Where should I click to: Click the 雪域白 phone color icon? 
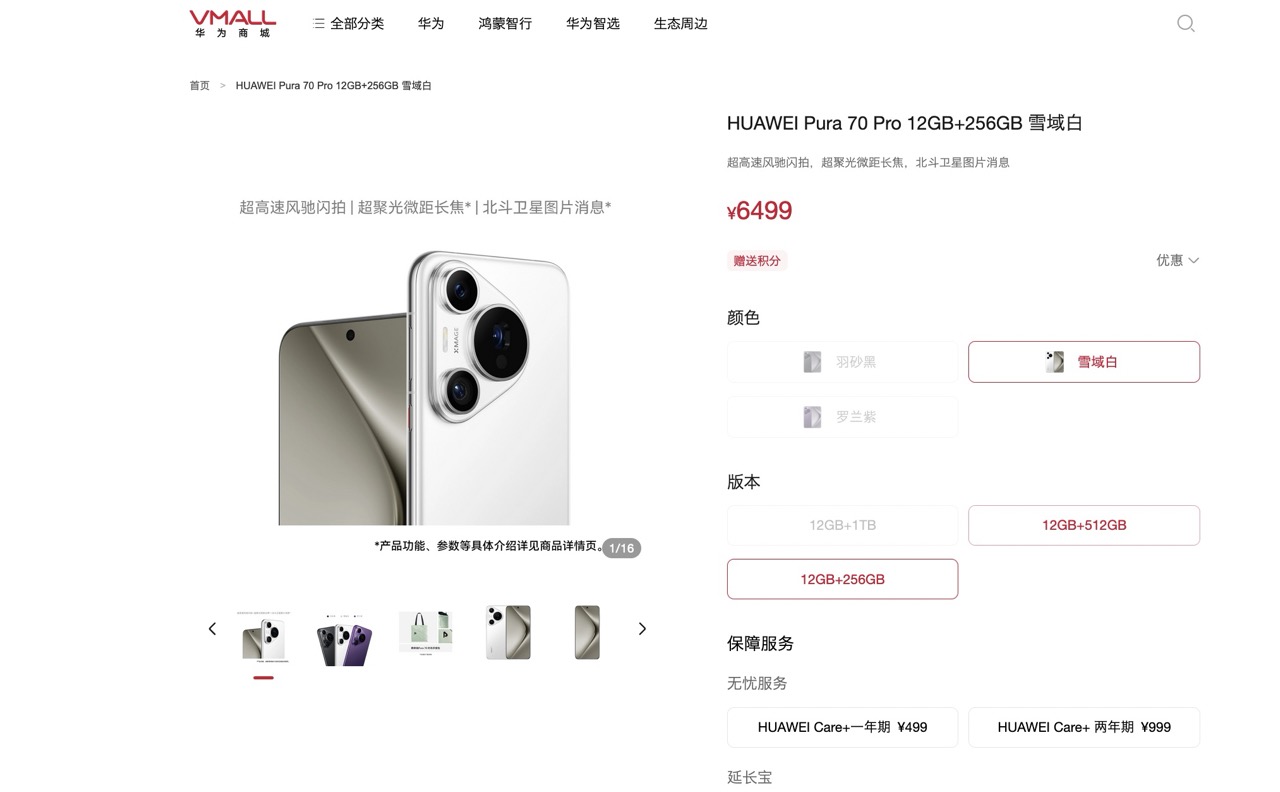(x=1055, y=362)
